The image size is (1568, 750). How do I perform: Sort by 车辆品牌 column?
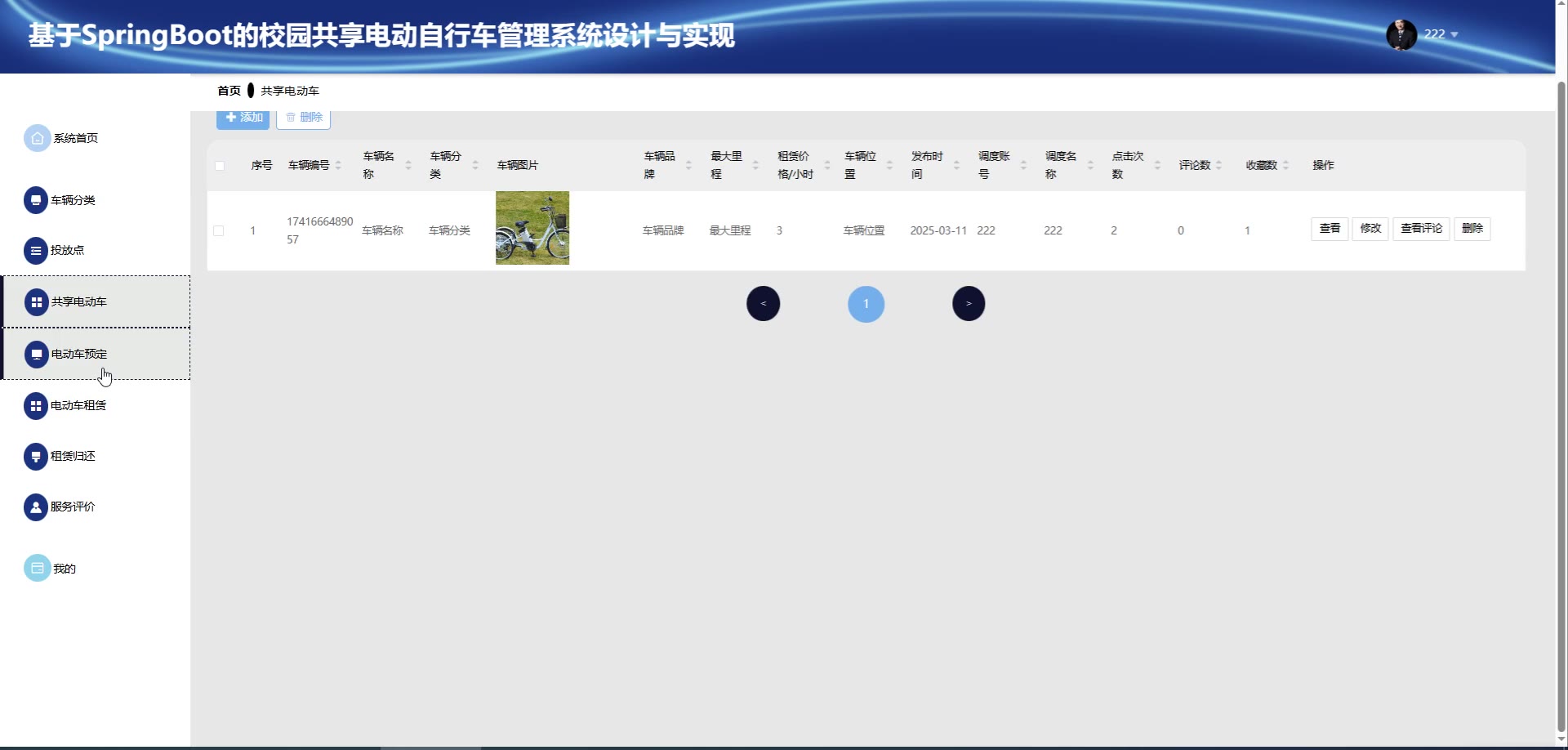click(689, 165)
